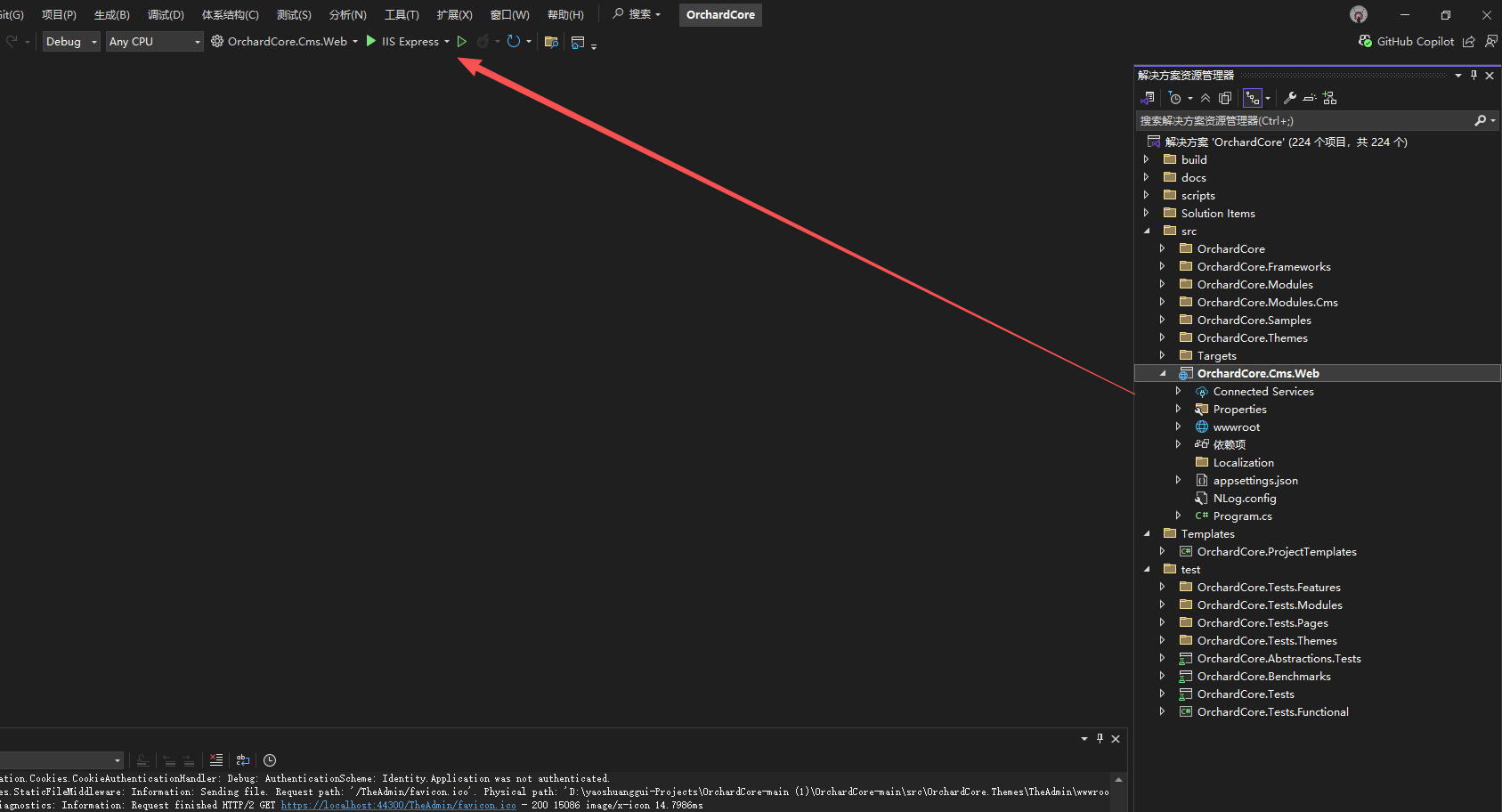Viewport: 1502px width, 812px height.
Task: Select NLog.config file in Solution Explorer
Action: [x=1245, y=498]
